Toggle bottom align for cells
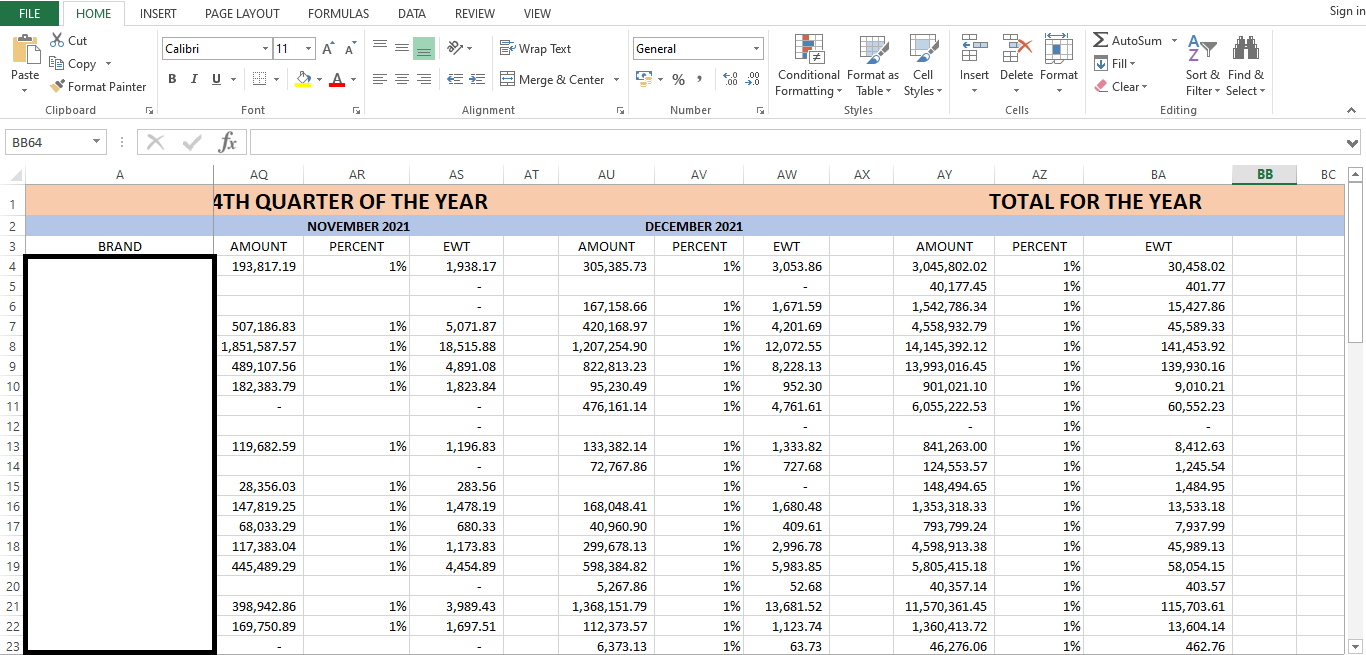The image size is (1366, 655). [424, 47]
